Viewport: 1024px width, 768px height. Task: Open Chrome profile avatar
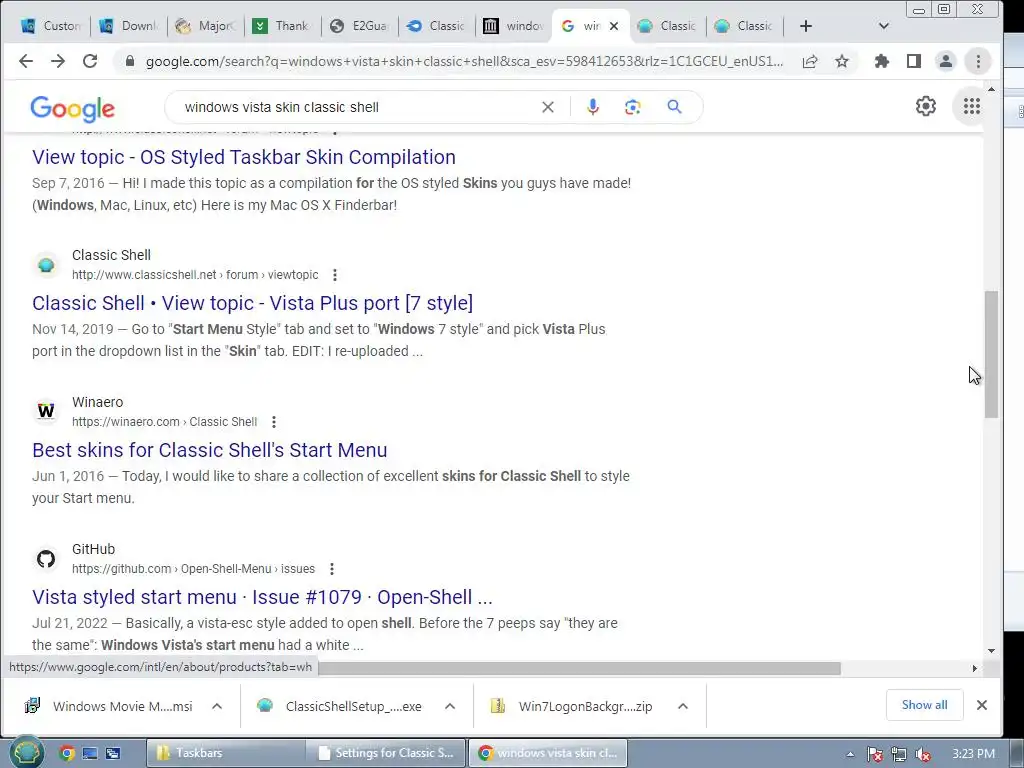pos(946,61)
